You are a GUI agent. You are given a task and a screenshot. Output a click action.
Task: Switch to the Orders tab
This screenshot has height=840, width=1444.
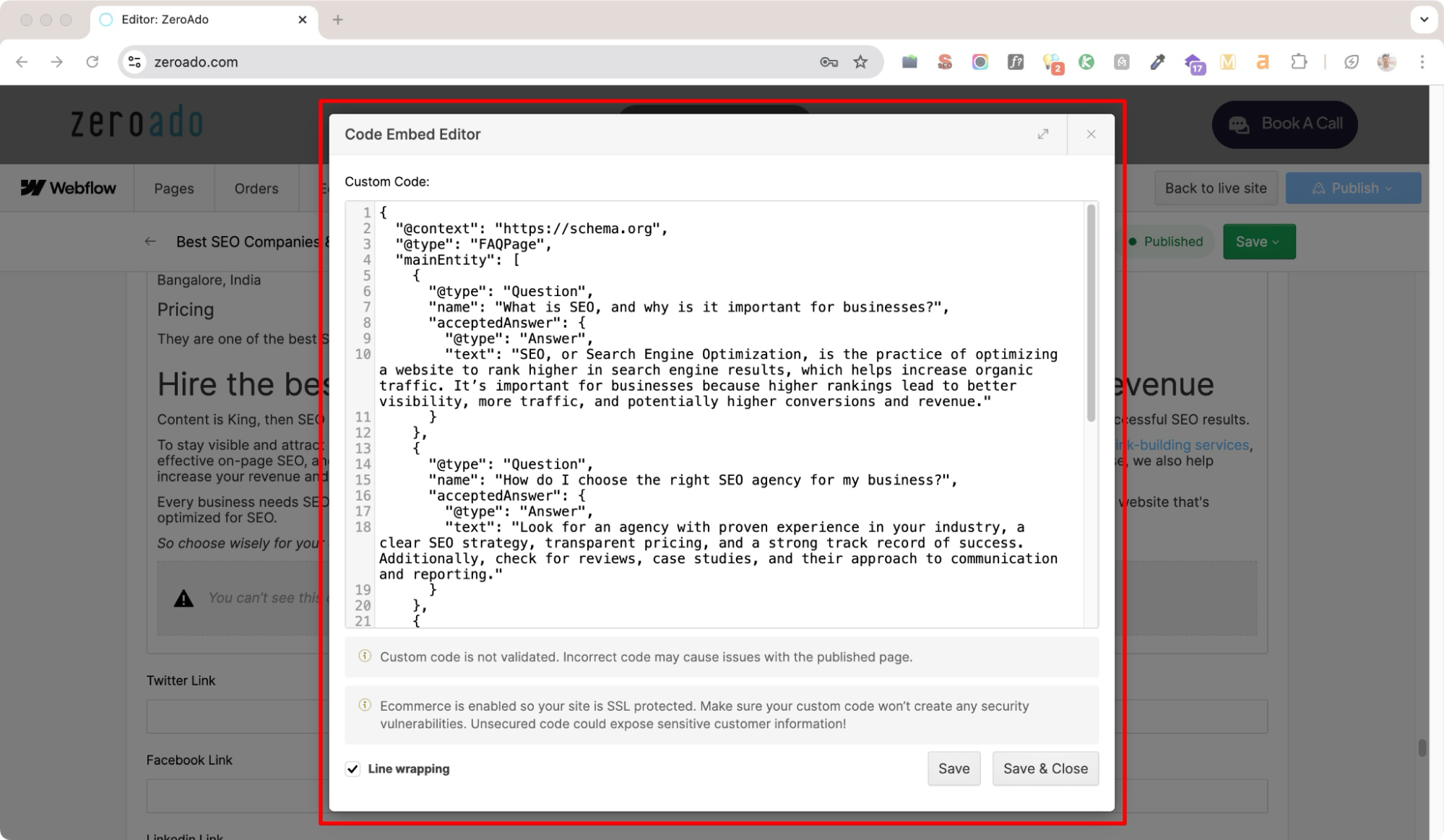[x=256, y=188]
